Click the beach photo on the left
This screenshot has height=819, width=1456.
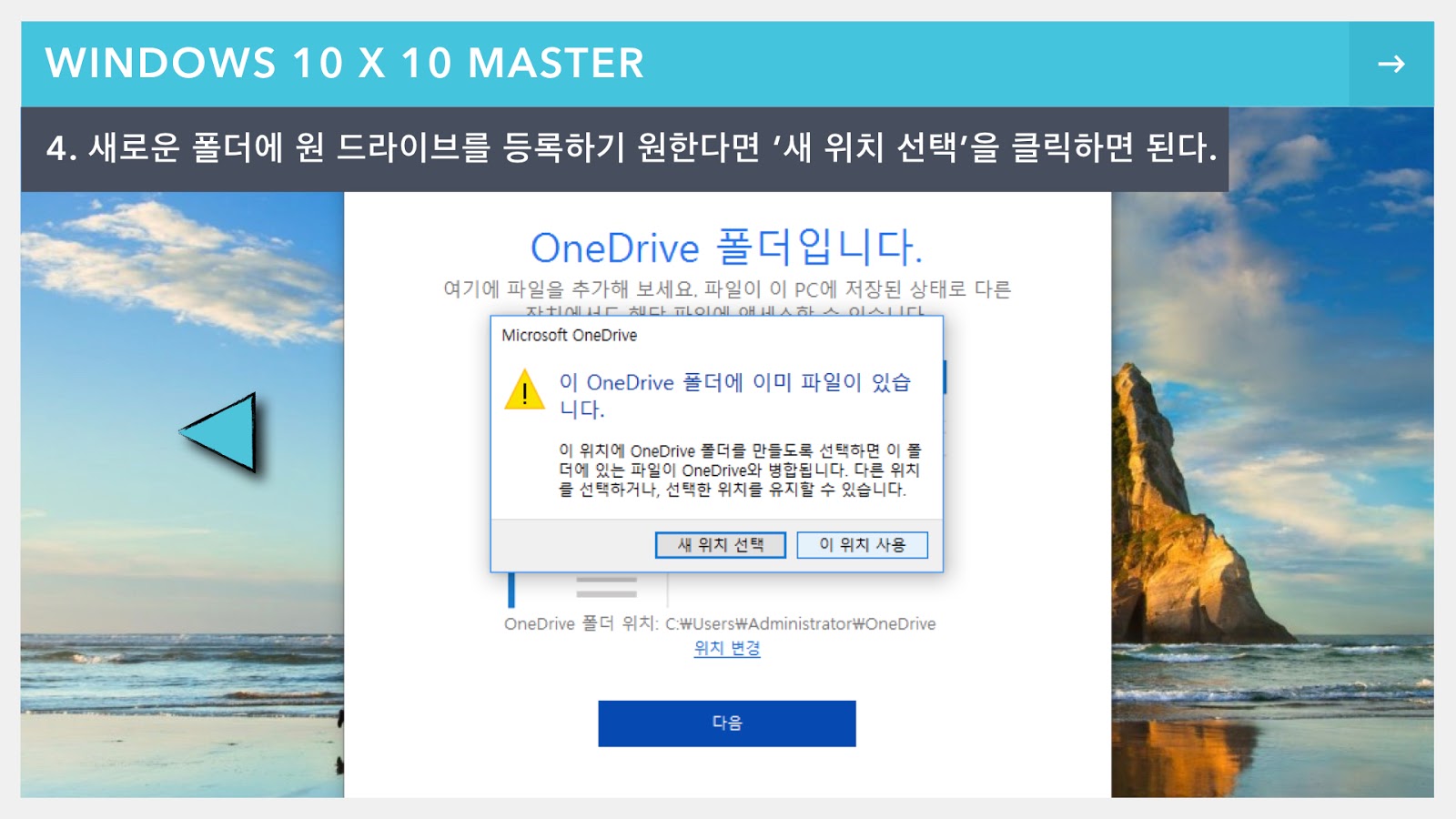(182, 494)
